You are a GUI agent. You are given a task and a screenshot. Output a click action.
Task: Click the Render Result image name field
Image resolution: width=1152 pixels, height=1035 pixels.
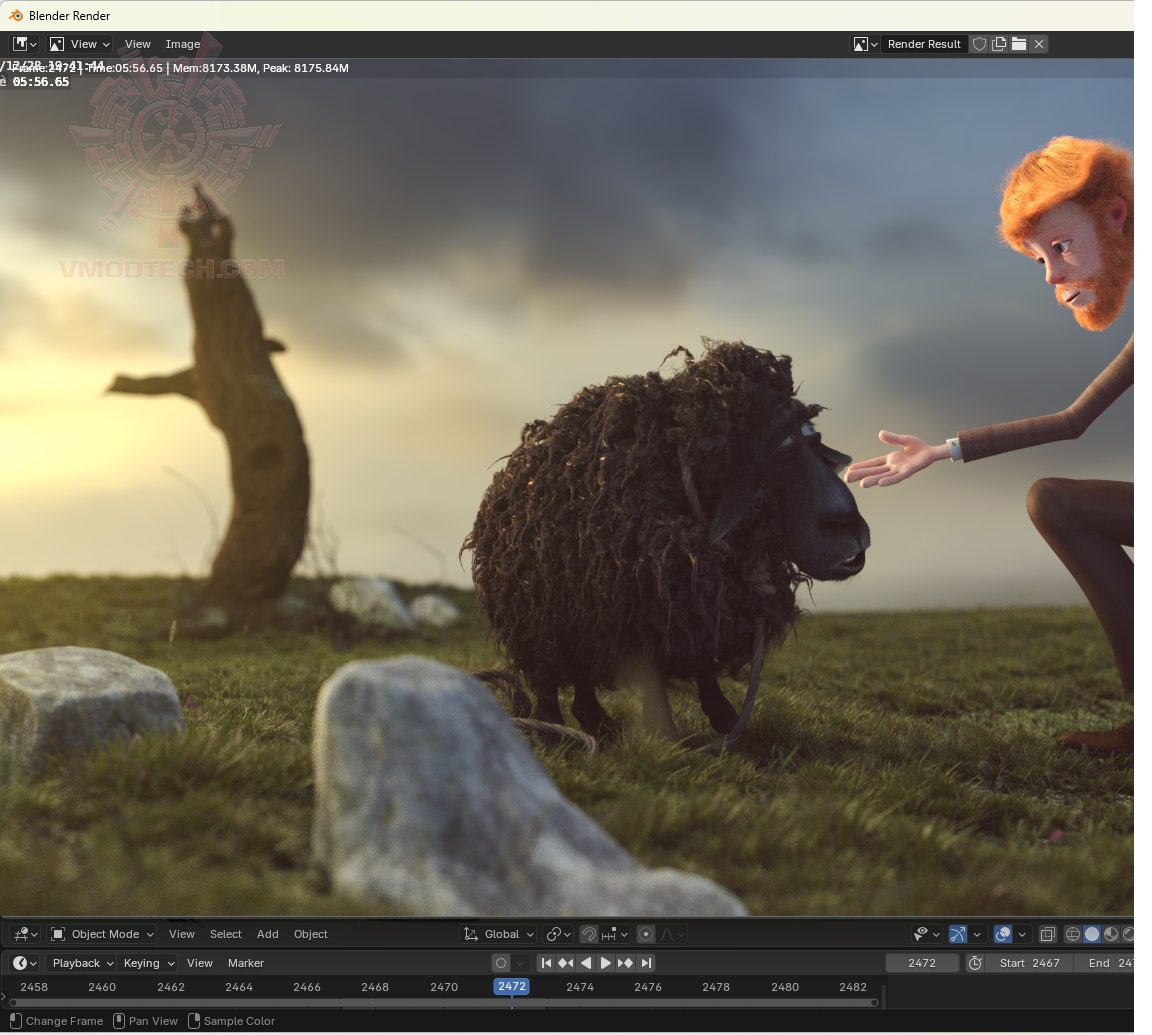(x=924, y=44)
